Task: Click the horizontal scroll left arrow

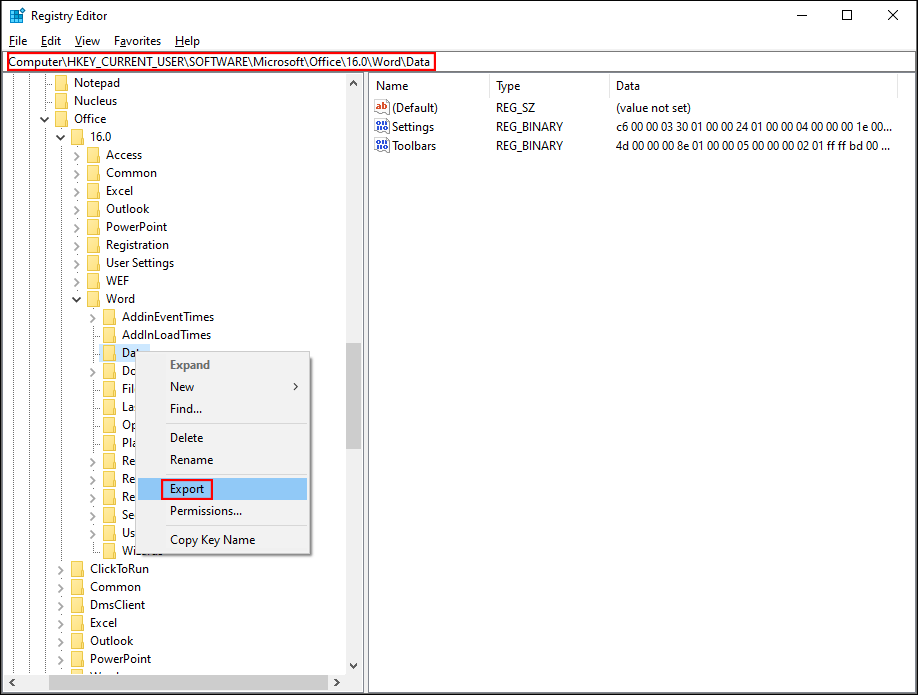Action: 12,682
